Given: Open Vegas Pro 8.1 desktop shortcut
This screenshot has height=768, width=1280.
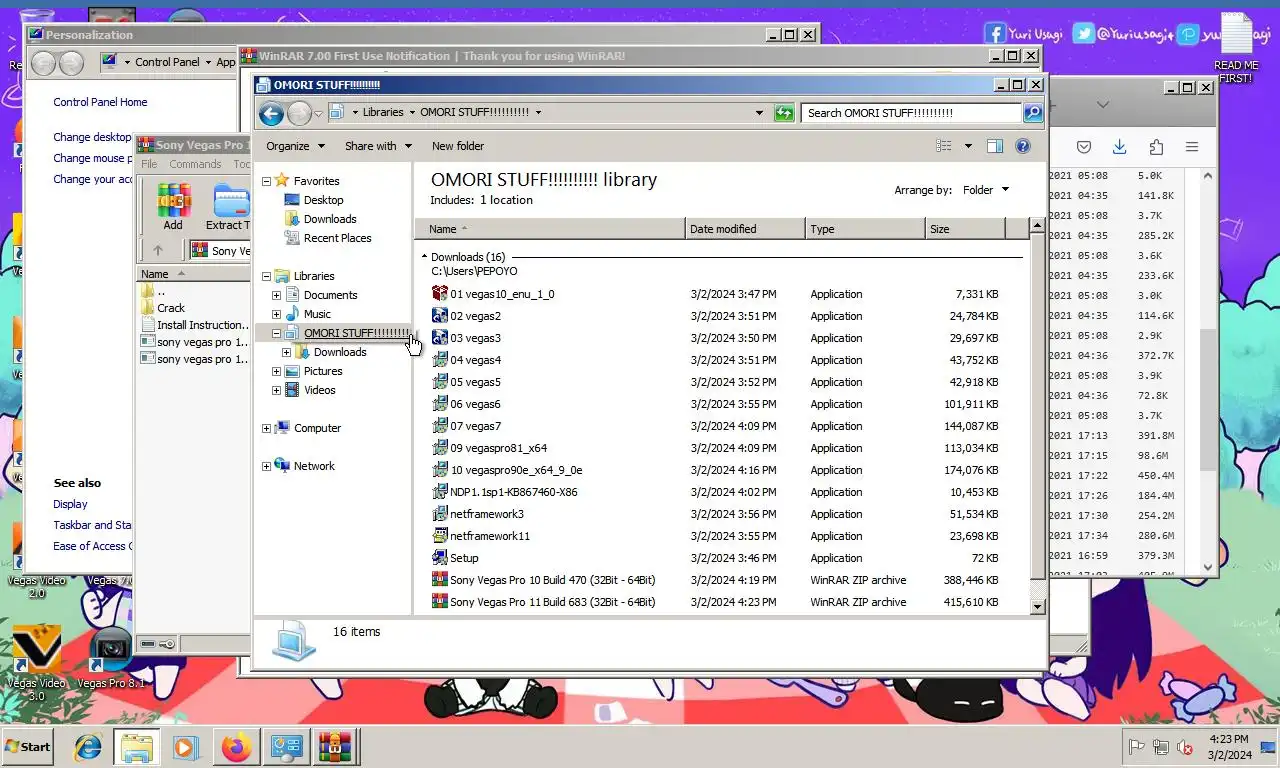Looking at the screenshot, I should coord(111,657).
